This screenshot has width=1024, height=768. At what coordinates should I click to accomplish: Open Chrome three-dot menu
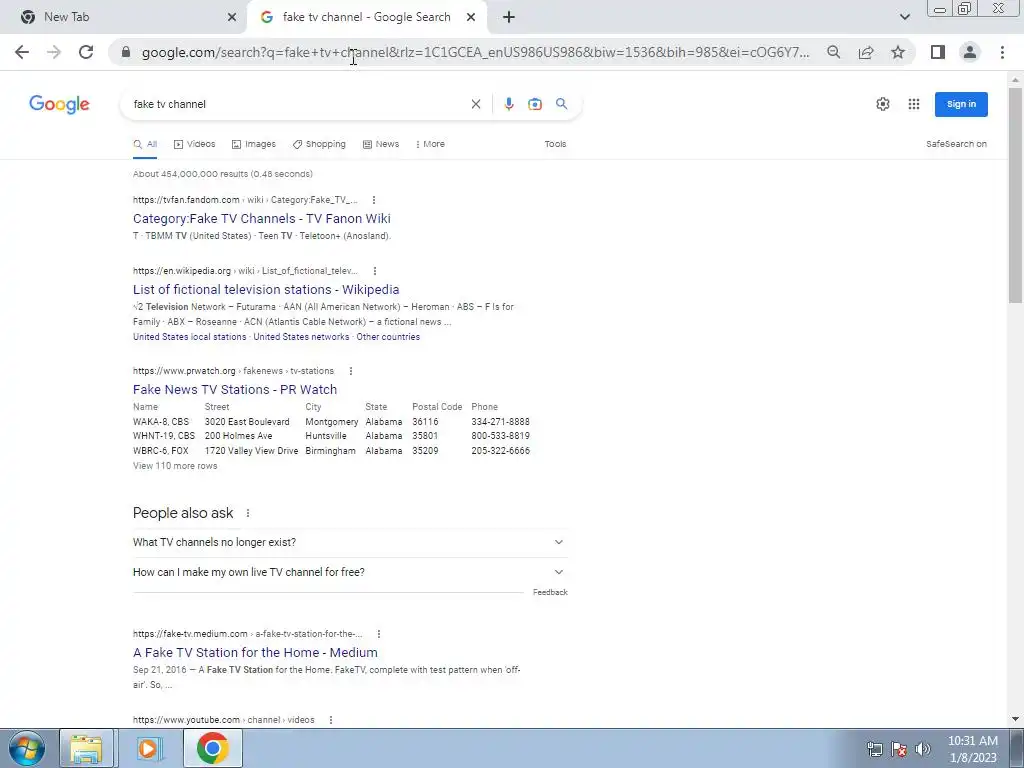click(x=1002, y=52)
